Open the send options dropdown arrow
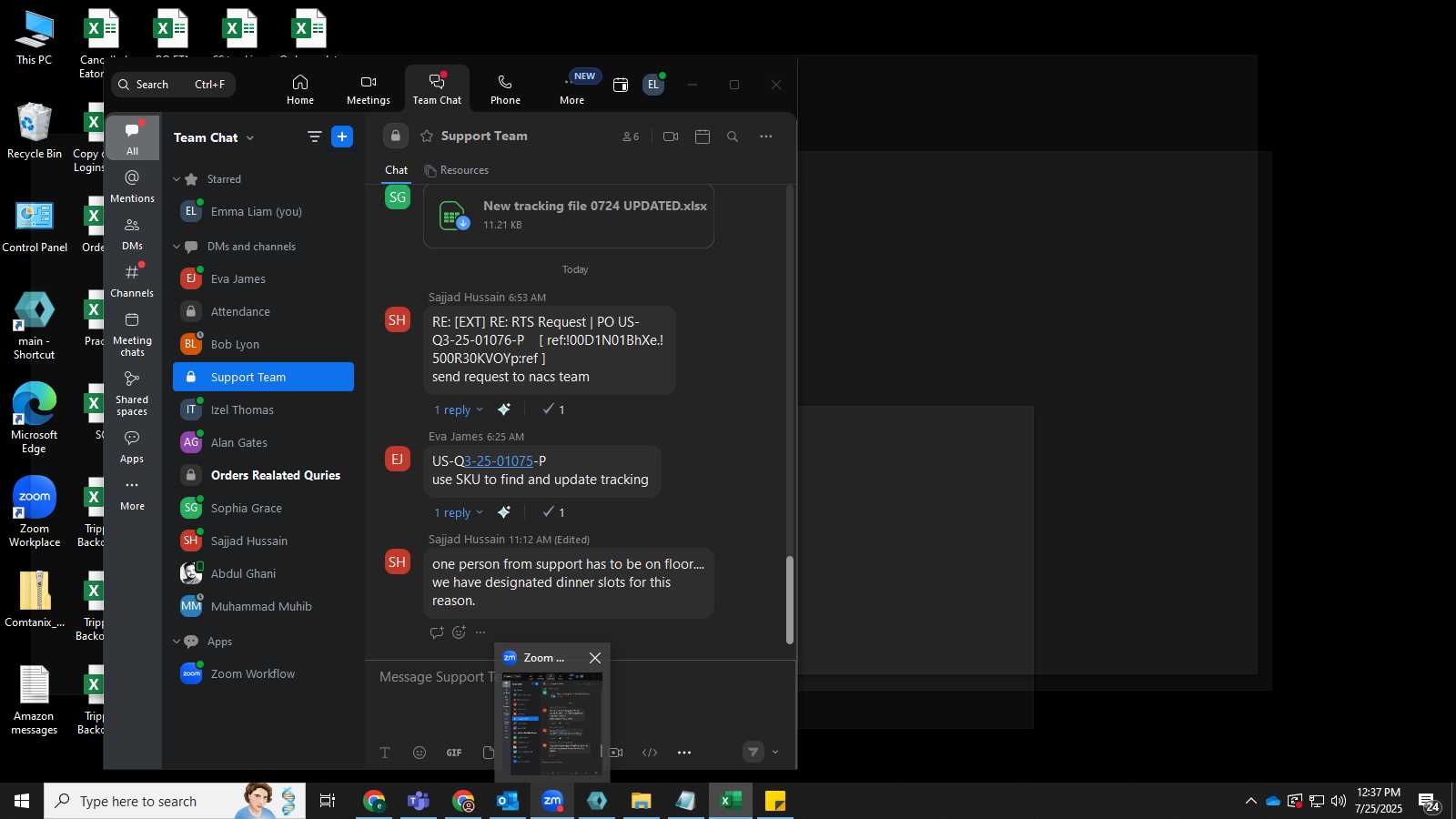Screen dimensions: 1456x819 pyautogui.click(x=775, y=752)
